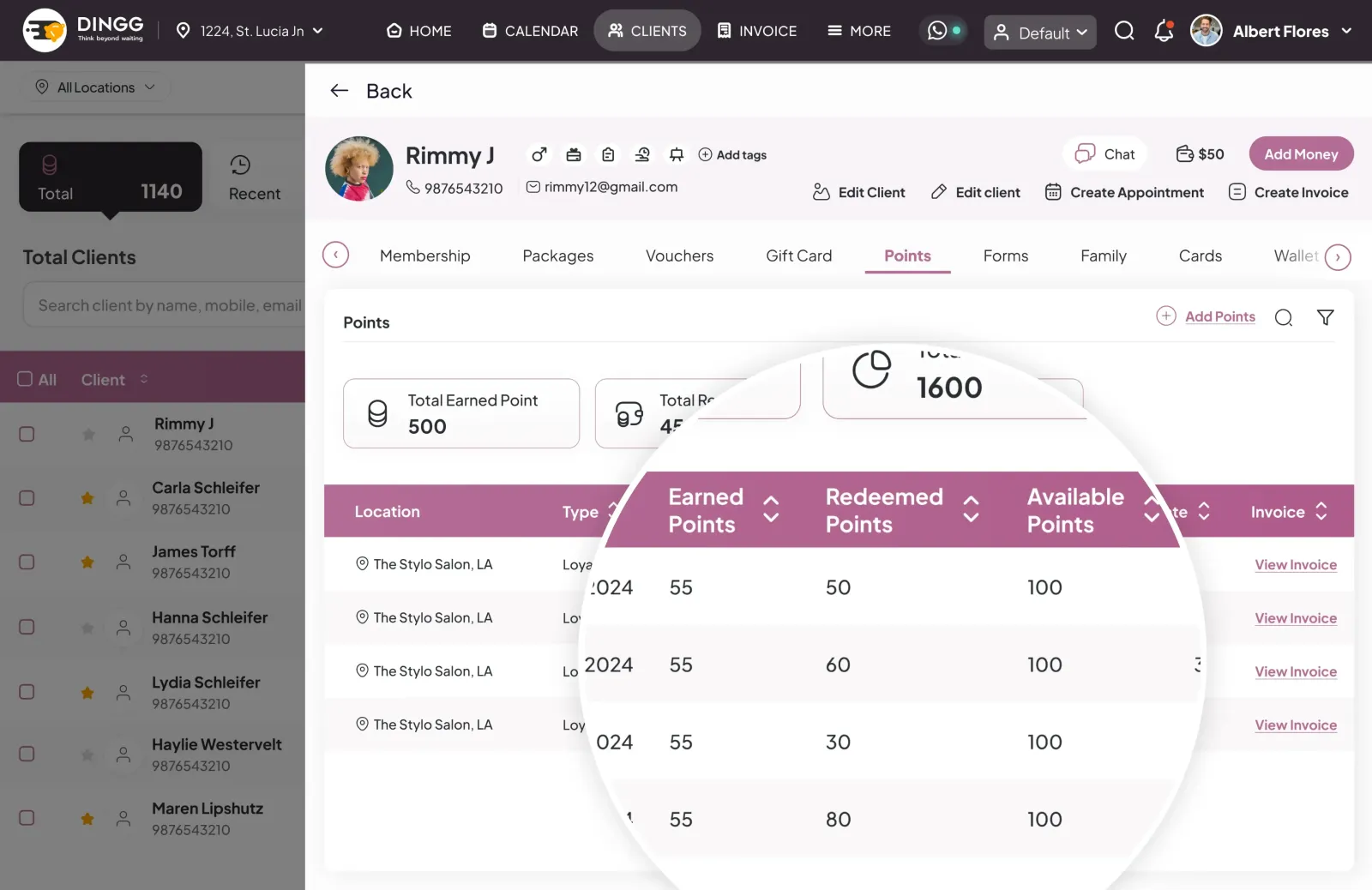Tick the checkbox for Carla Schleifer

[27, 498]
